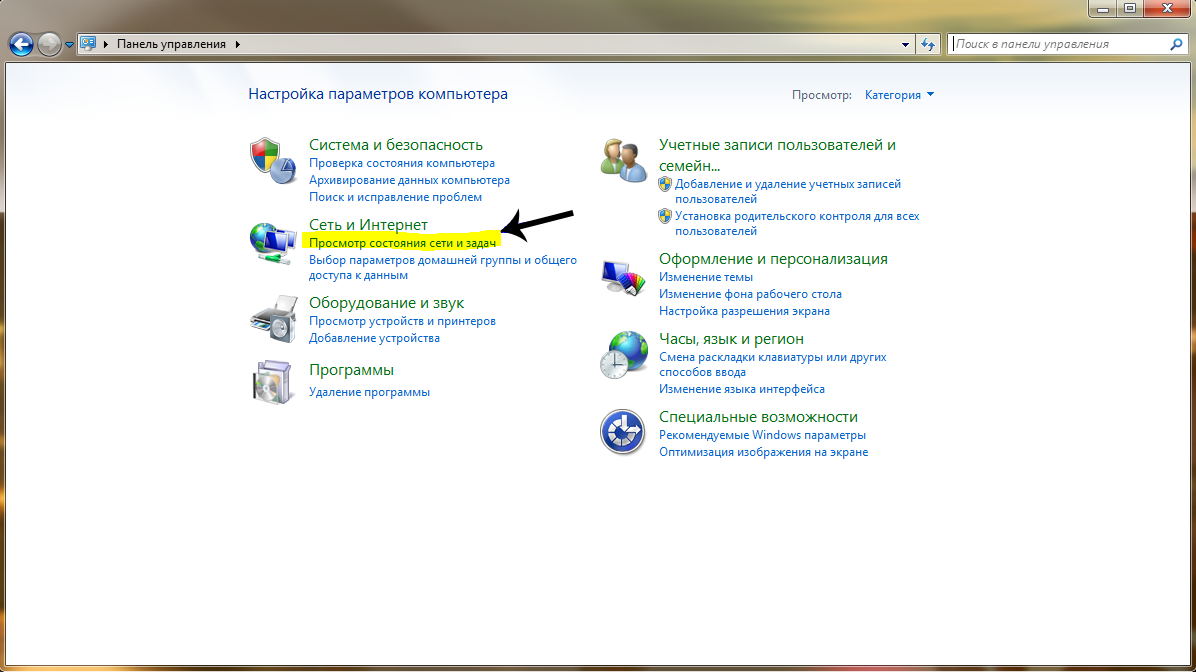Image resolution: width=1196 pixels, height=672 pixels.
Task: Click the Network and Internet globe icon
Action: (272, 243)
